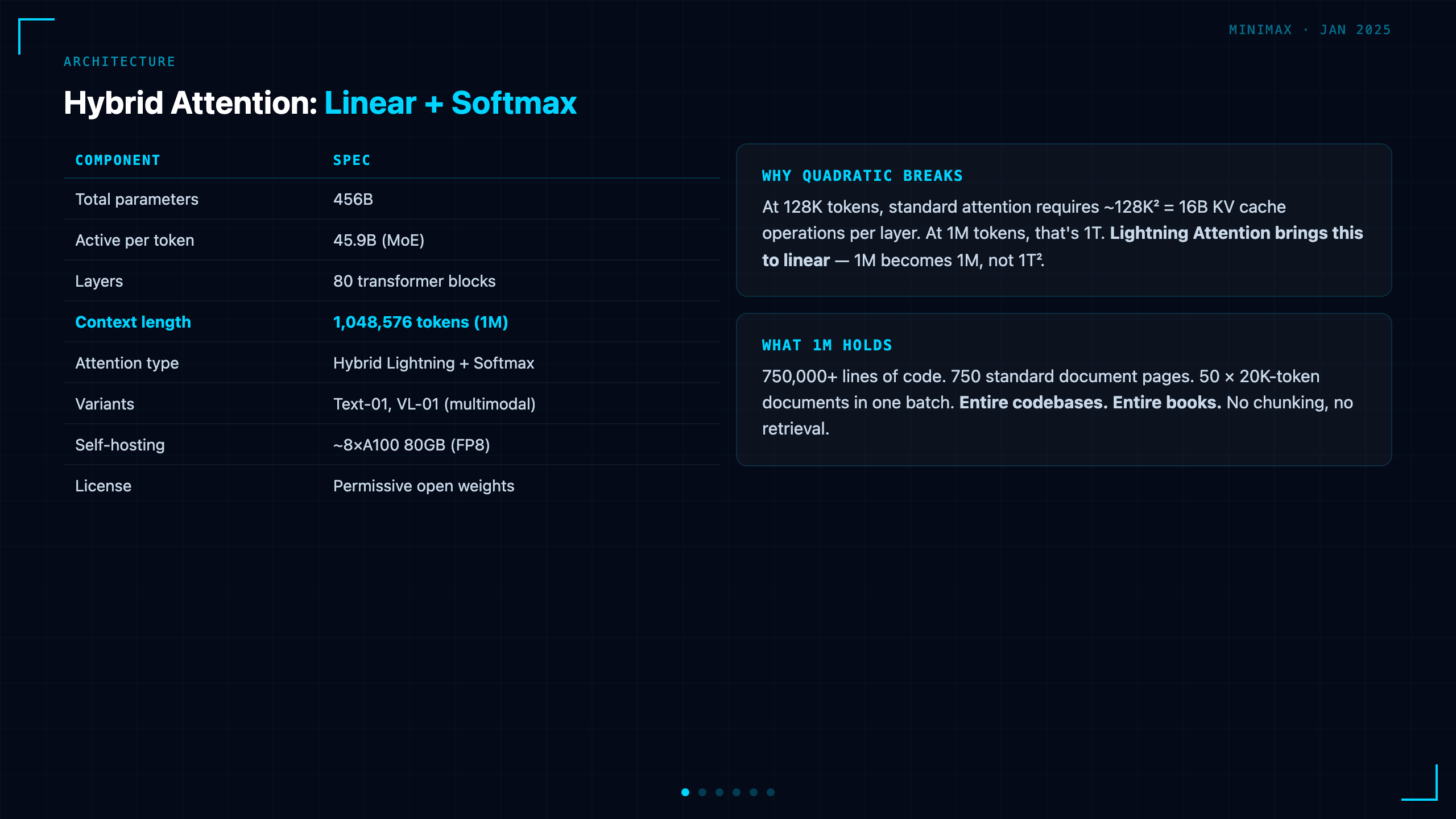Click the sixth pagination dot

pos(771,792)
